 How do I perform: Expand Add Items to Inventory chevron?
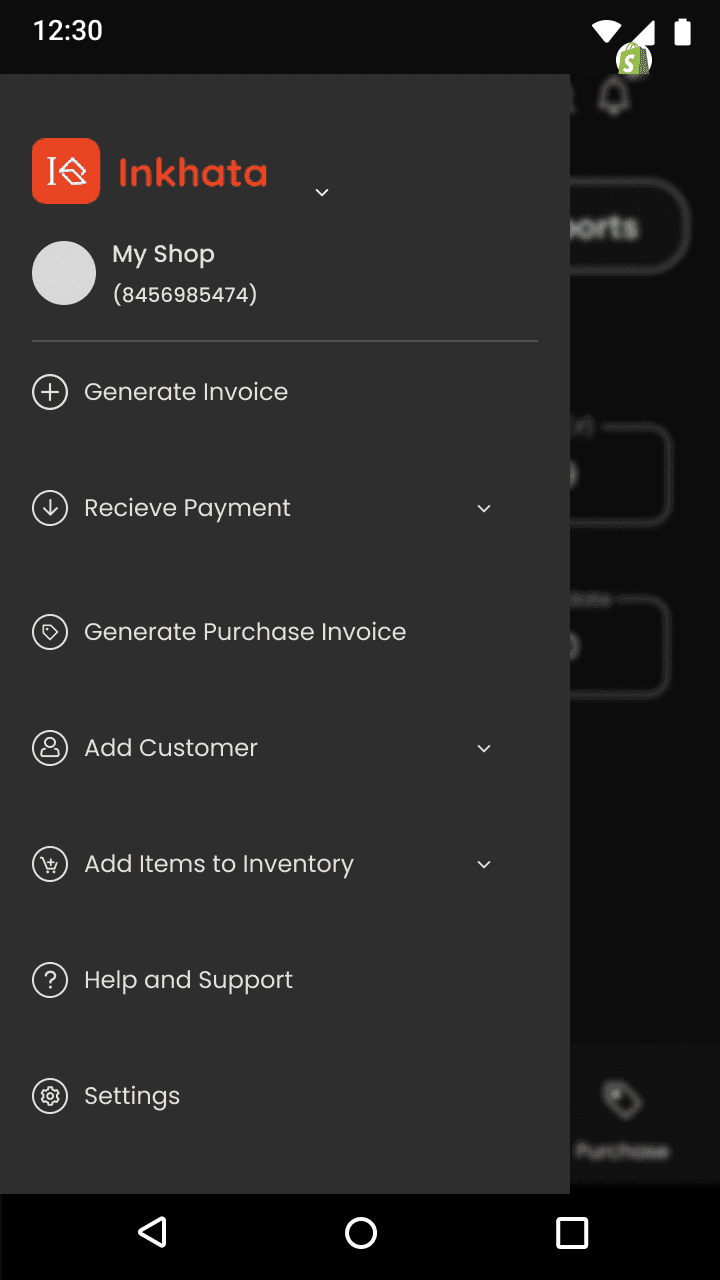tap(484, 865)
